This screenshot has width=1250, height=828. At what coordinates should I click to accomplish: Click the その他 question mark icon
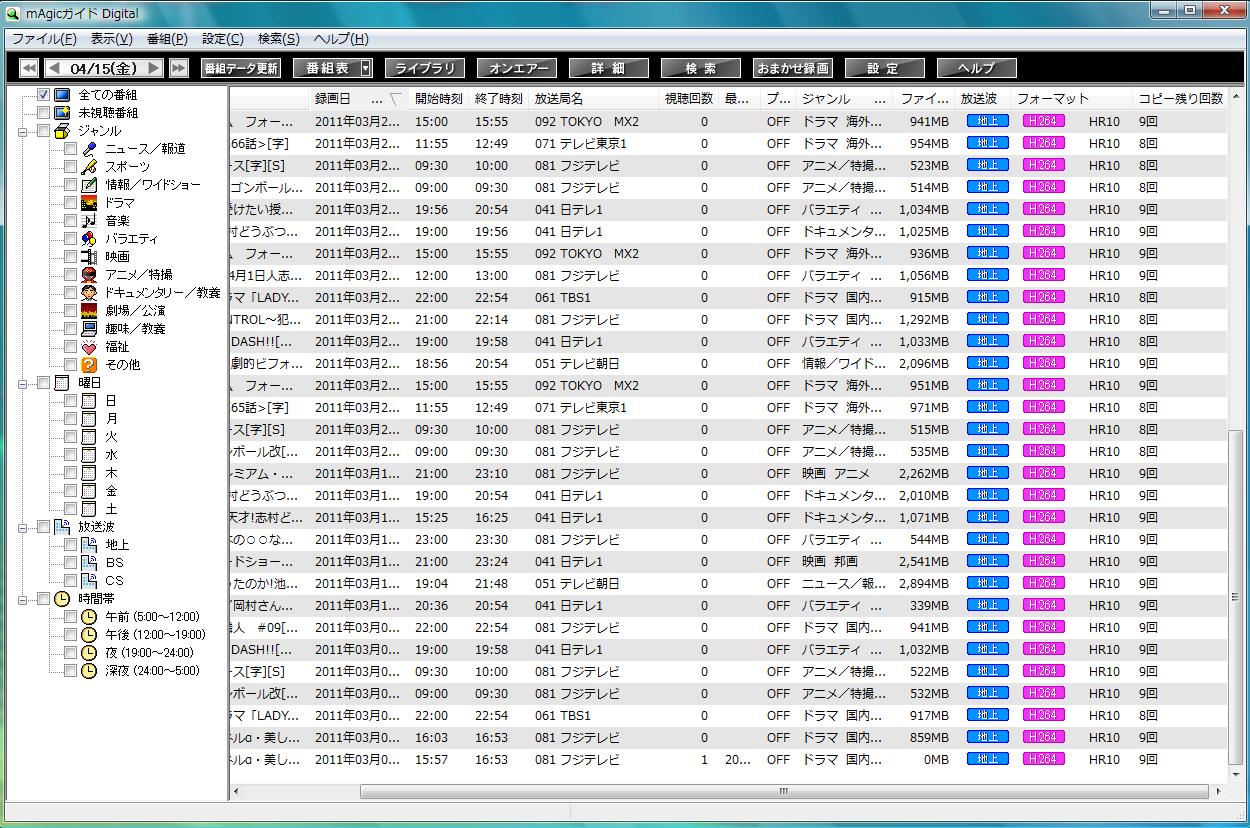pyautogui.click(x=89, y=365)
